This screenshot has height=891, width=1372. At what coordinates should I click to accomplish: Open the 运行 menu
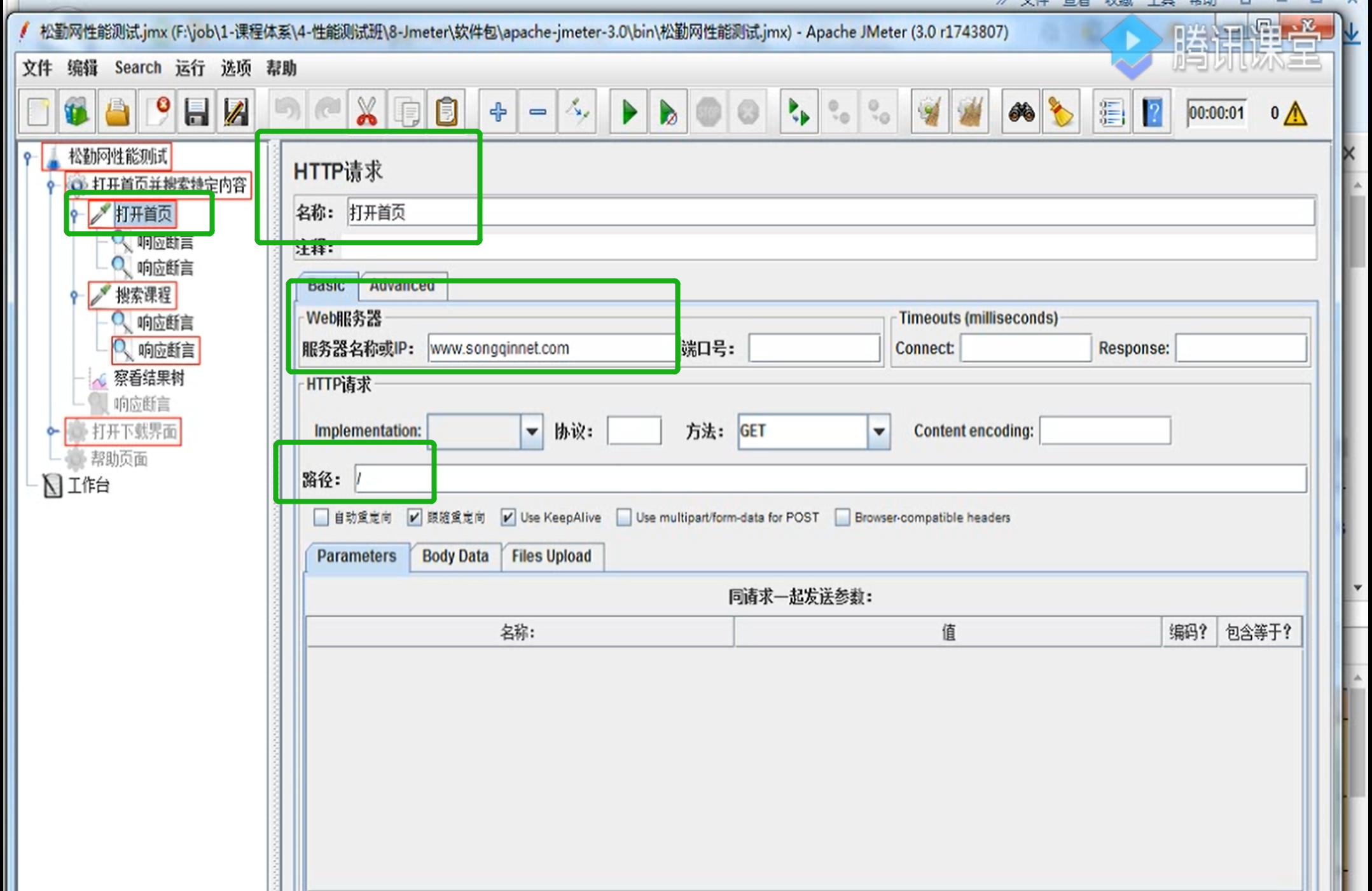pos(190,68)
